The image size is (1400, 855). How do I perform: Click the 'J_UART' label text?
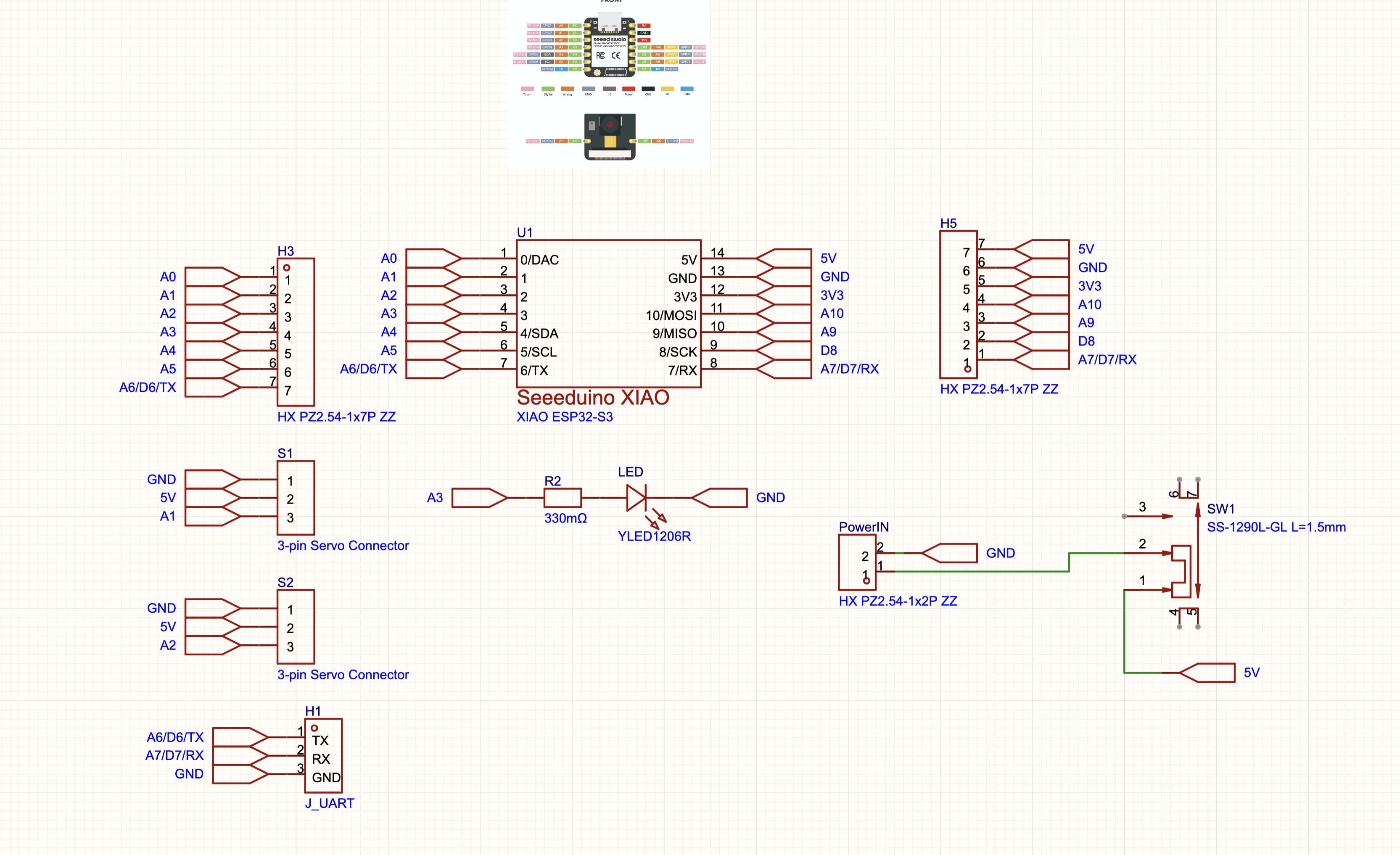click(330, 803)
